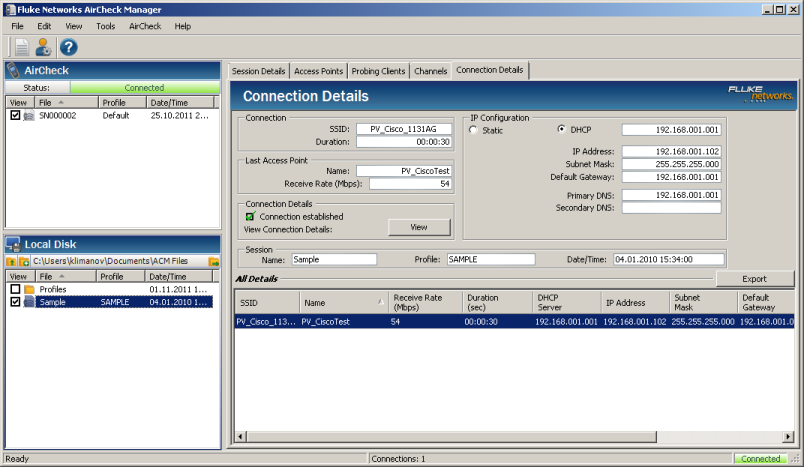Image resolution: width=804 pixels, height=467 pixels.
Task: Open the profile manager user icon
Action: click(43, 48)
